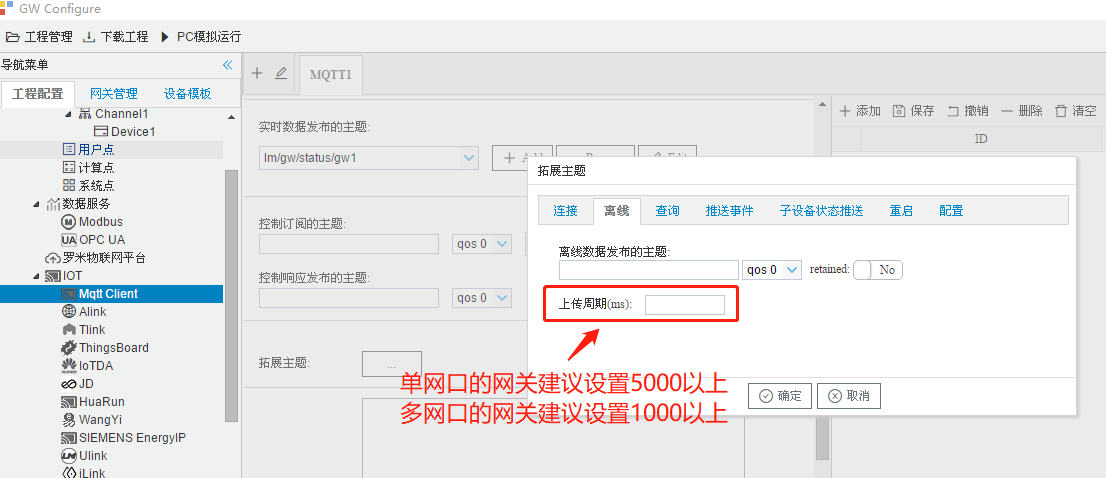
Task: Open WangYi IOT item
Action: tap(93, 420)
